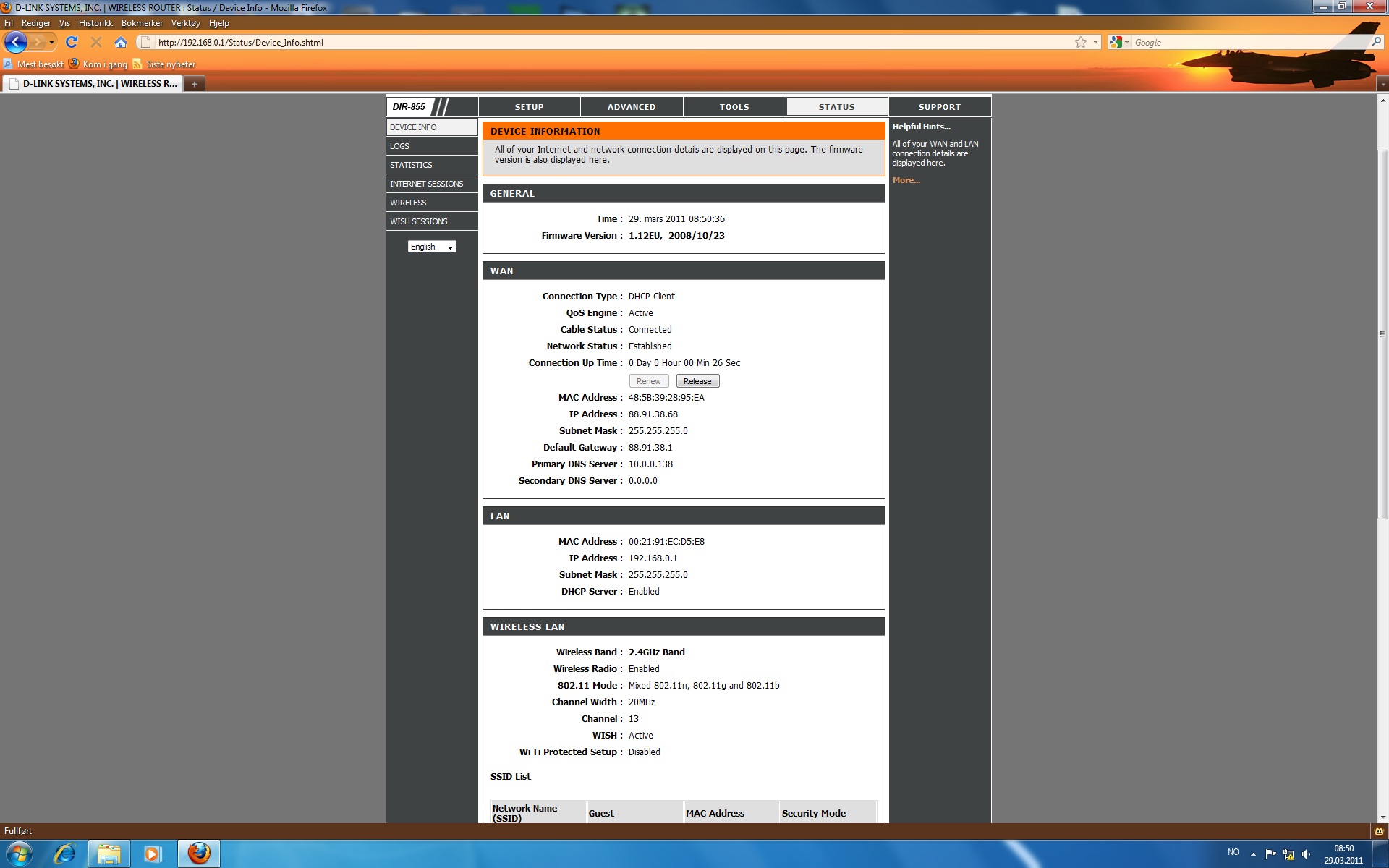Select the D-LINK SYSTEMS browser tab
The width and height of the screenshot is (1389, 868).
pos(93,84)
